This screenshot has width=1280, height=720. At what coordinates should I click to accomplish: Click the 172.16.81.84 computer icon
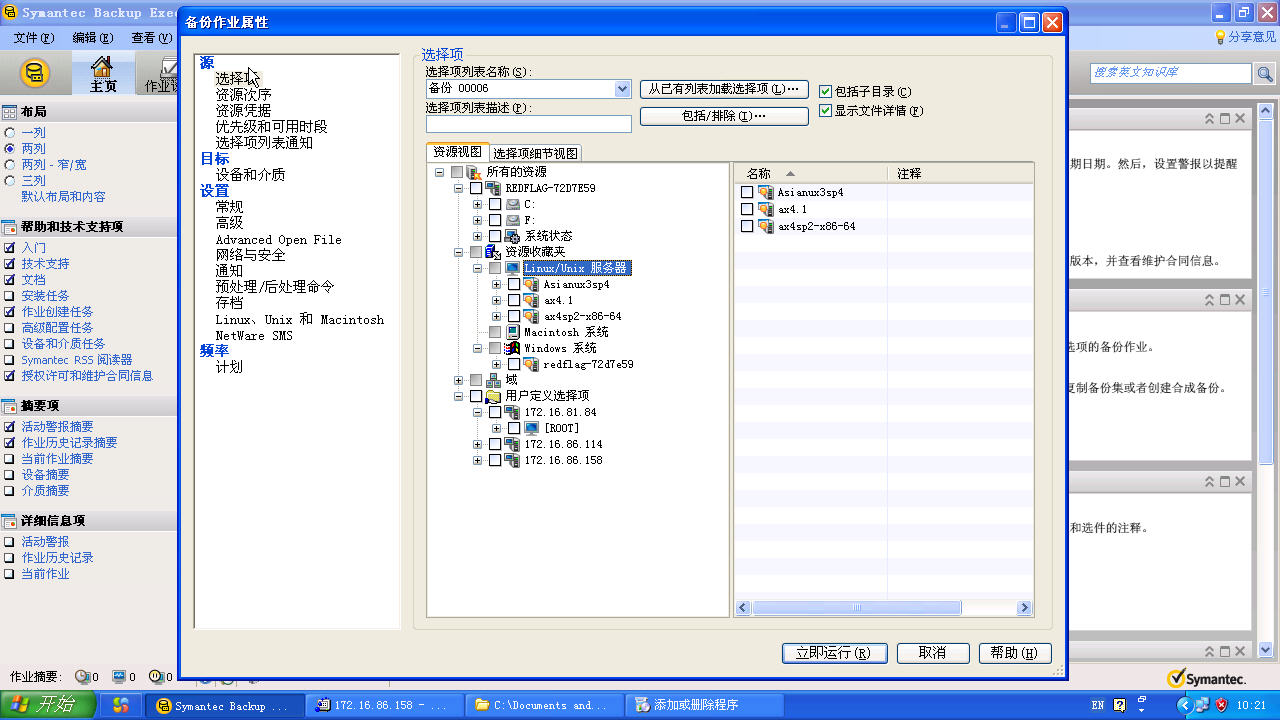coord(513,413)
